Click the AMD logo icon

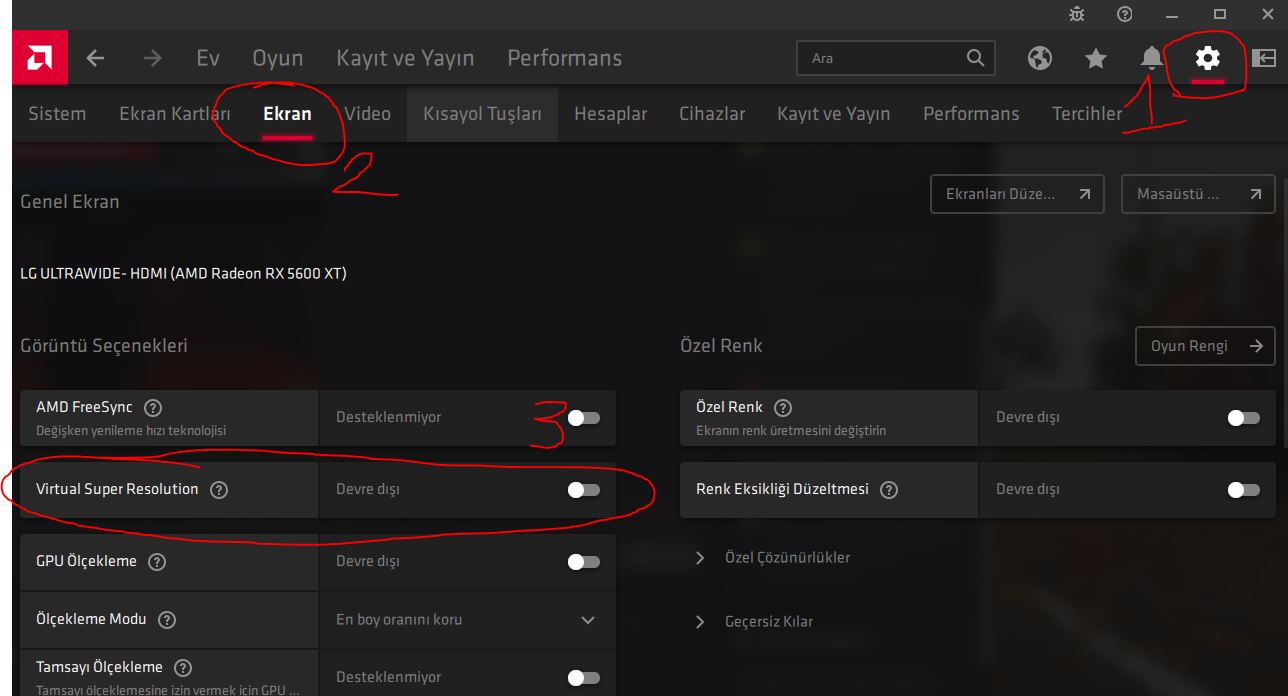[40, 58]
